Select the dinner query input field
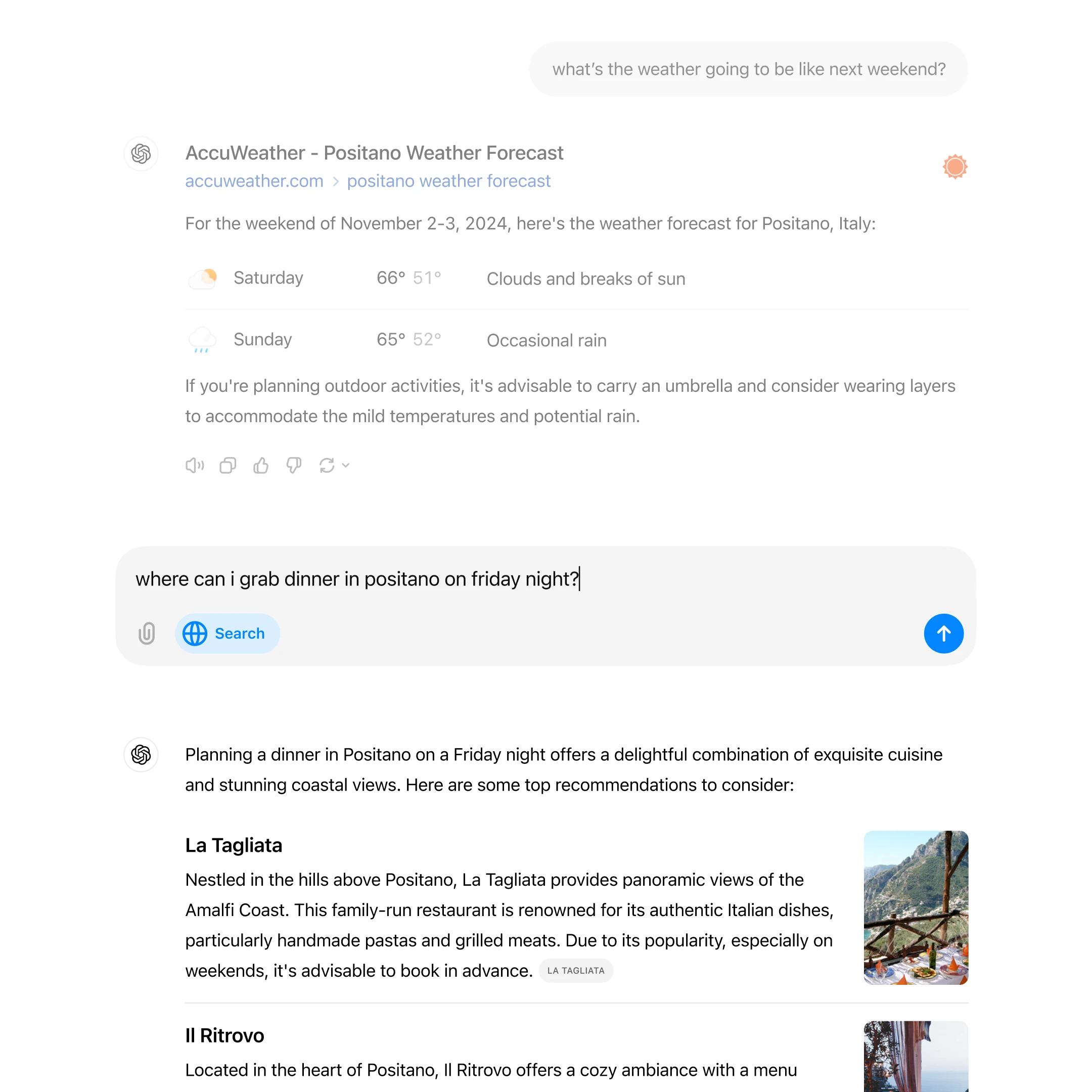Viewport: 1092px width, 1092px height. (546, 578)
